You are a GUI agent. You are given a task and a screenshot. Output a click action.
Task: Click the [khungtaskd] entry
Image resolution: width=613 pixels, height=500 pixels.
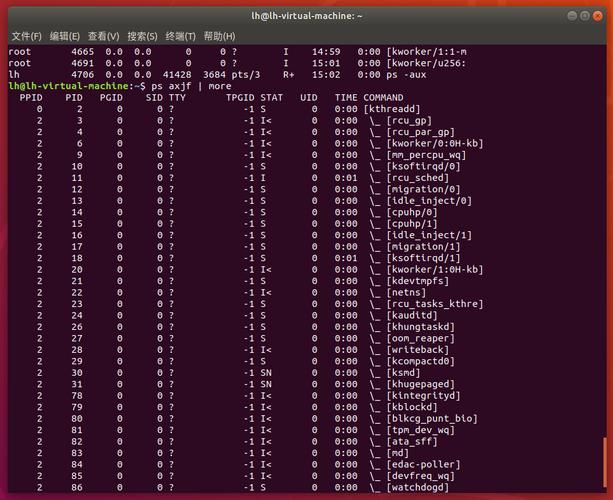point(420,327)
